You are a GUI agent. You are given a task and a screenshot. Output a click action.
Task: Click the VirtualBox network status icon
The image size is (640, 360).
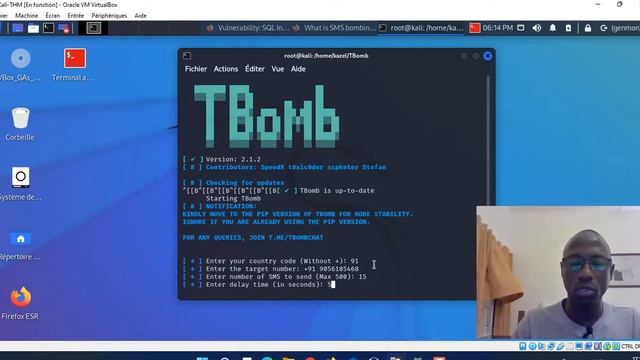point(551,346)
